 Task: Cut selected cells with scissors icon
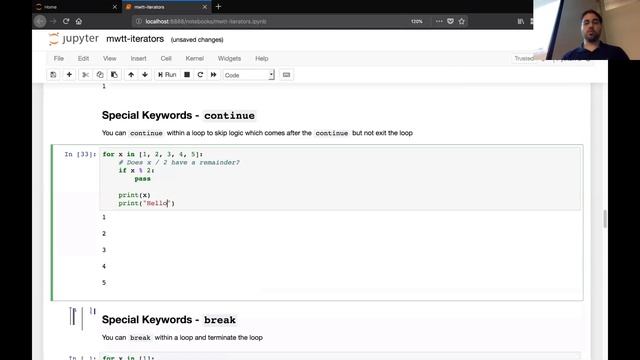click(x=85, y=75)
